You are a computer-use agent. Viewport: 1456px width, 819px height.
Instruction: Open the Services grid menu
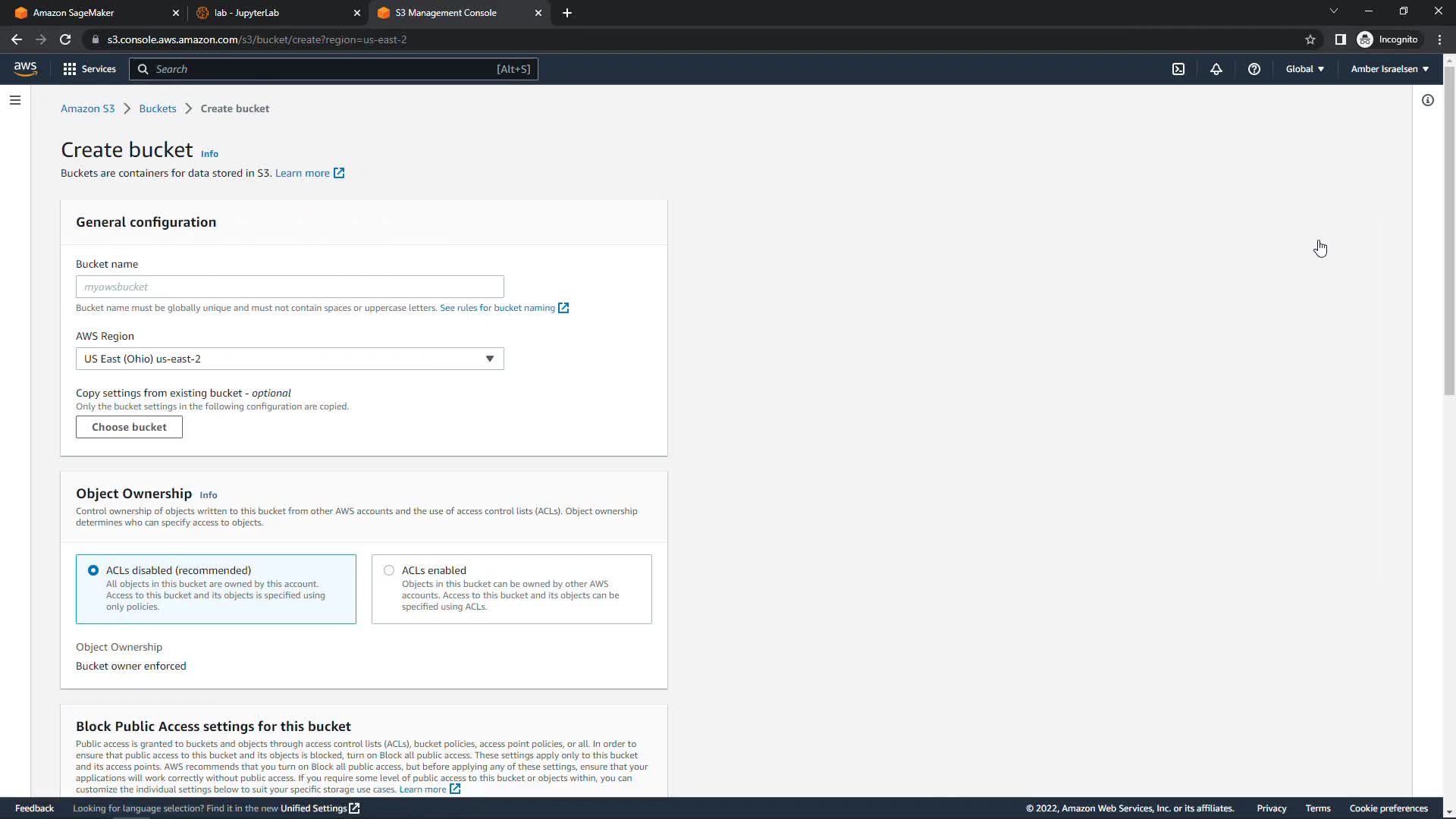[89, 69]
